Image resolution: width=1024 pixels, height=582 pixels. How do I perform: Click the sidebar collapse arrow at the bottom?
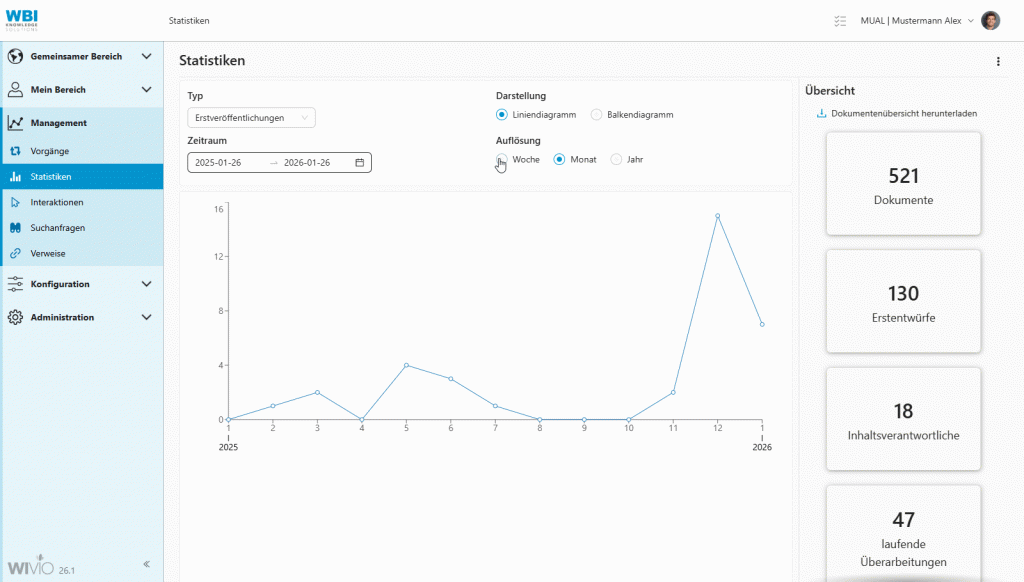[x=146, y=563]
